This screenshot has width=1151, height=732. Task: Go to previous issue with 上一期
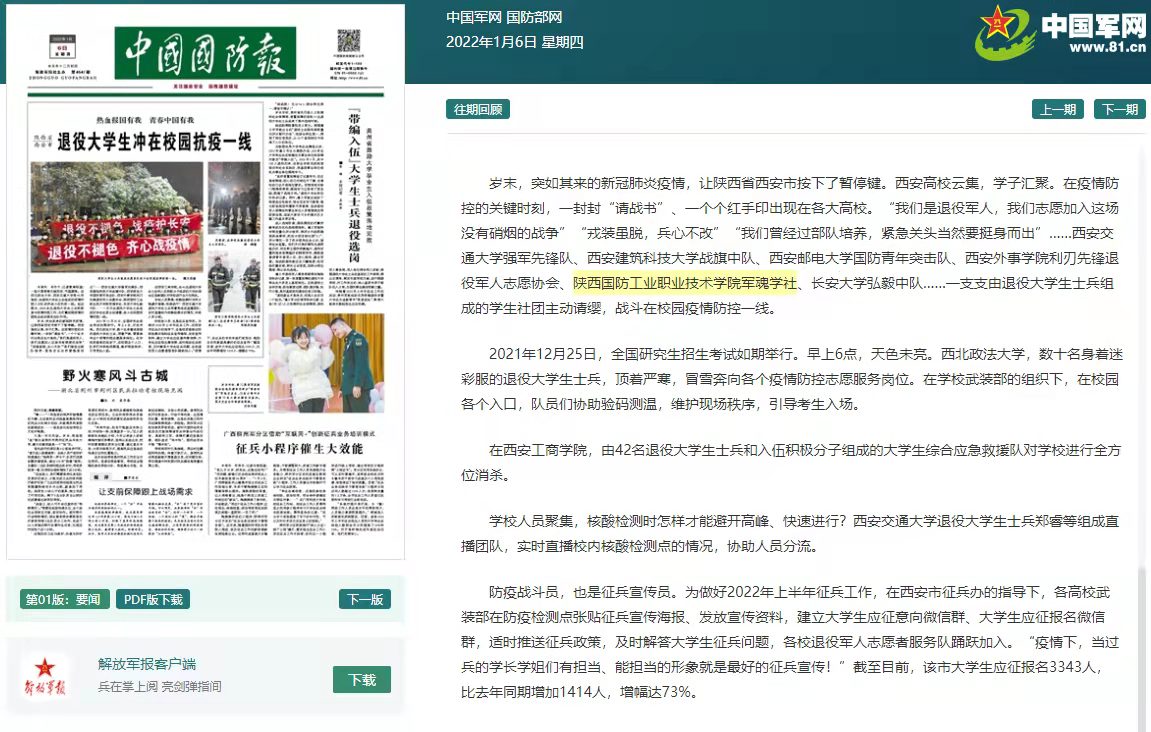coord(1058,109)
